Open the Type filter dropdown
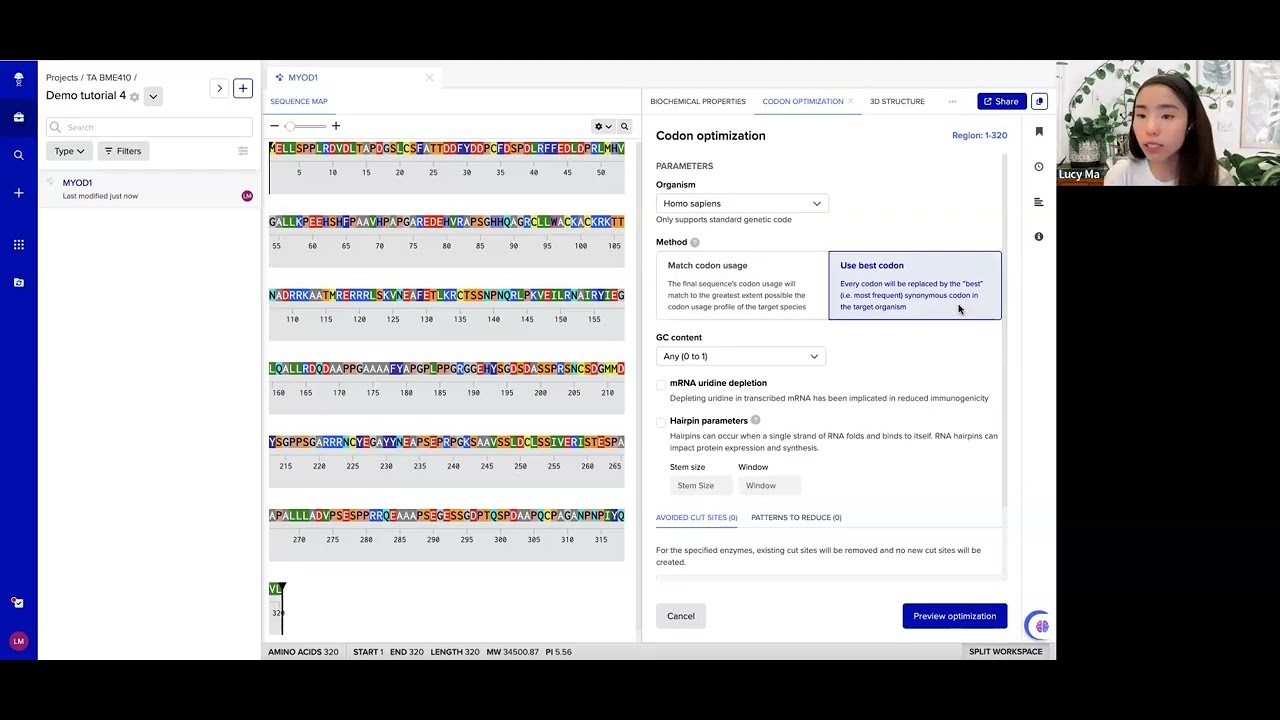Viewport: 1280px width, 720px height. point(70,151)
